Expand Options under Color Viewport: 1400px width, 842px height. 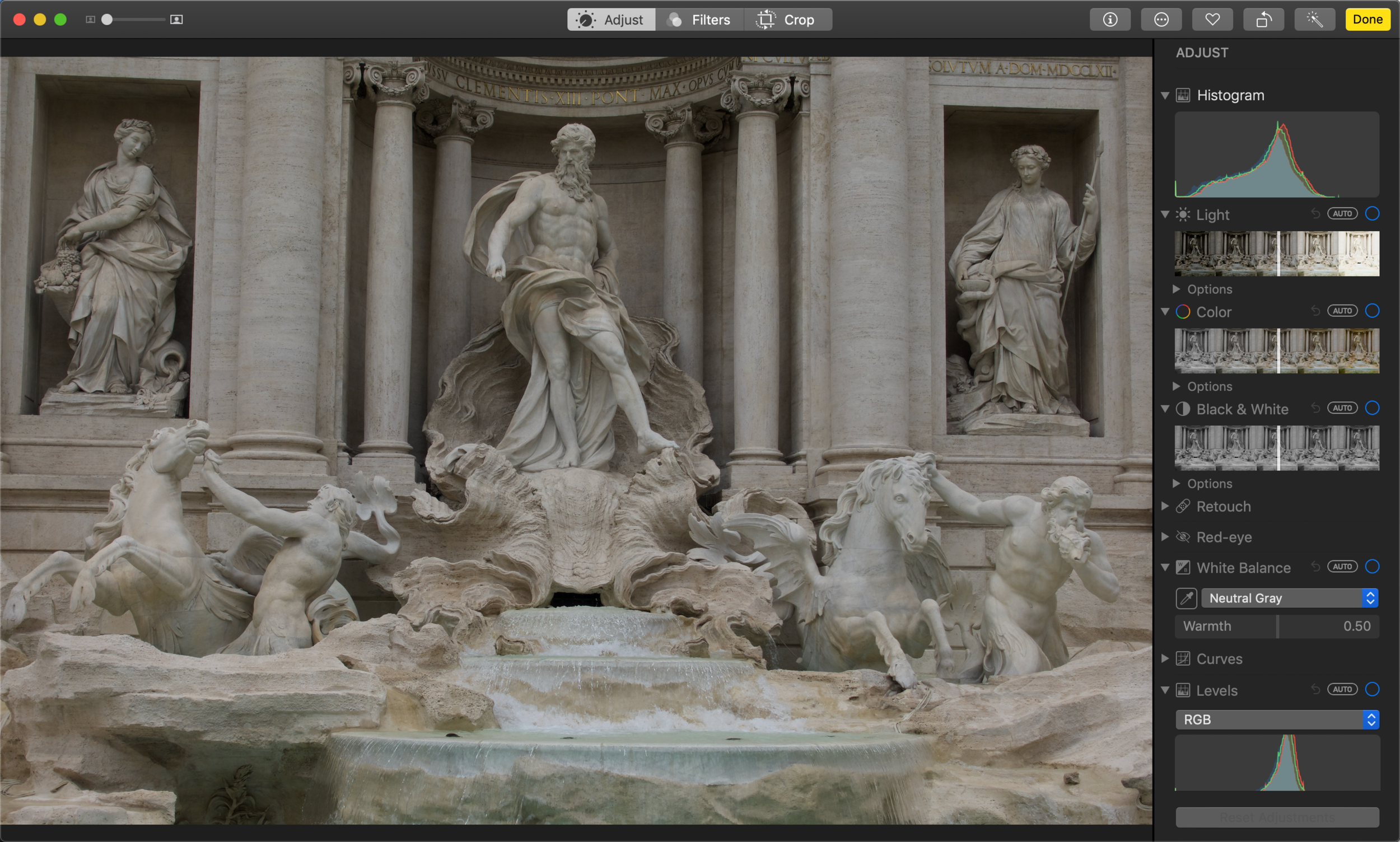coord(1177,386)
